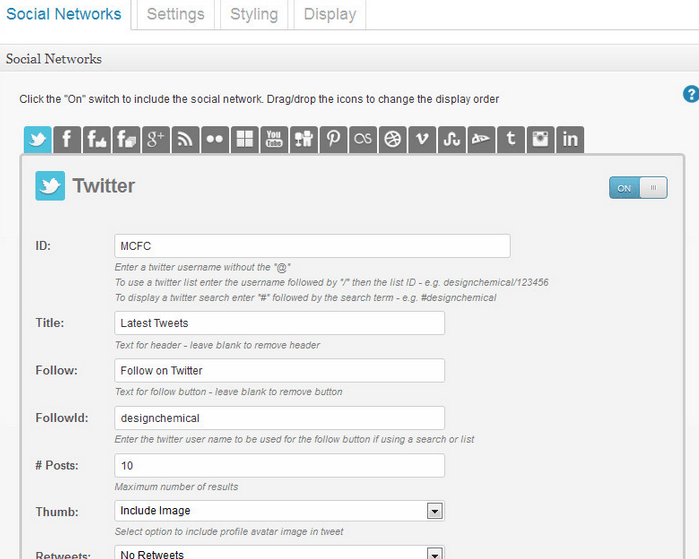Image resolution: width=699 pixels, height=559 pixels.
Task: Click the 'ID:' field label
Action: (x=43, y=246)
